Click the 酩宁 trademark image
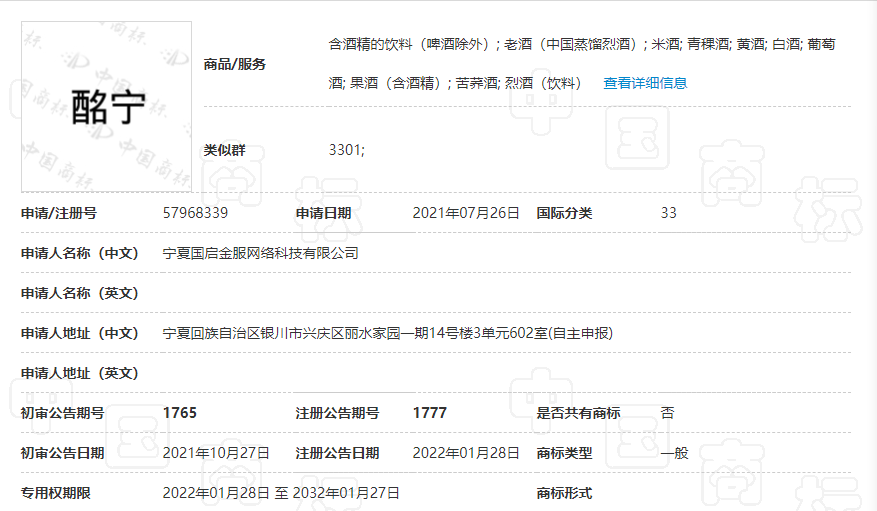 pyautogui.click(x=107, y=106)
